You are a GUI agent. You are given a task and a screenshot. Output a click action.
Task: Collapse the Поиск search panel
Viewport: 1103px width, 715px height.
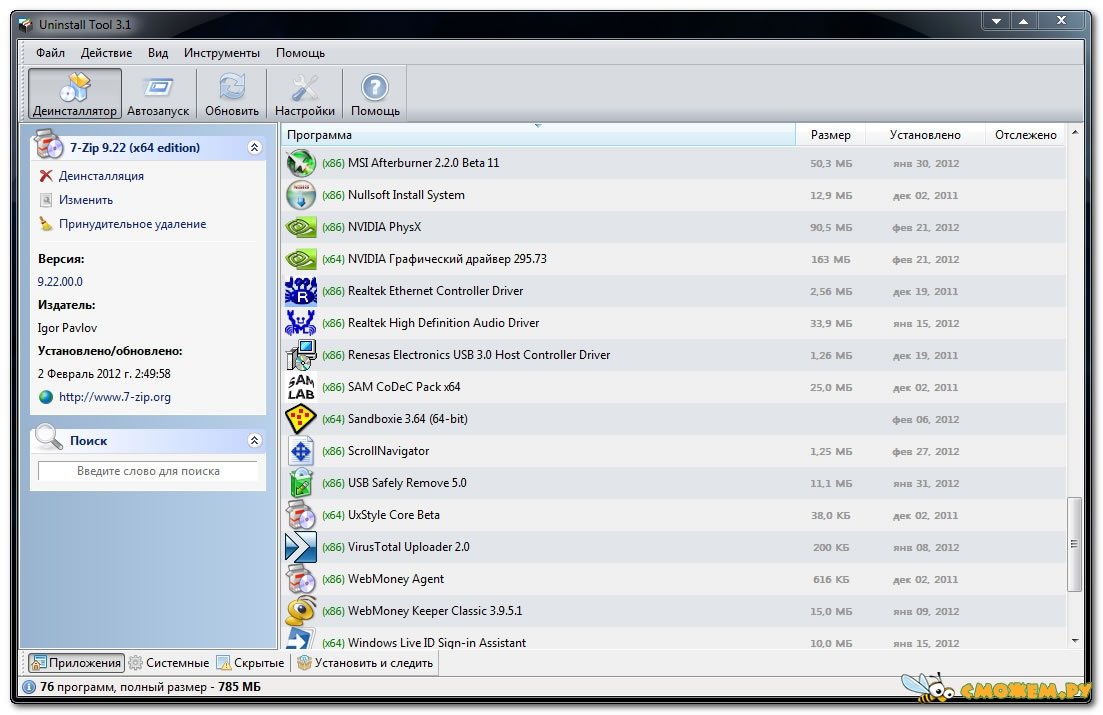254,441
